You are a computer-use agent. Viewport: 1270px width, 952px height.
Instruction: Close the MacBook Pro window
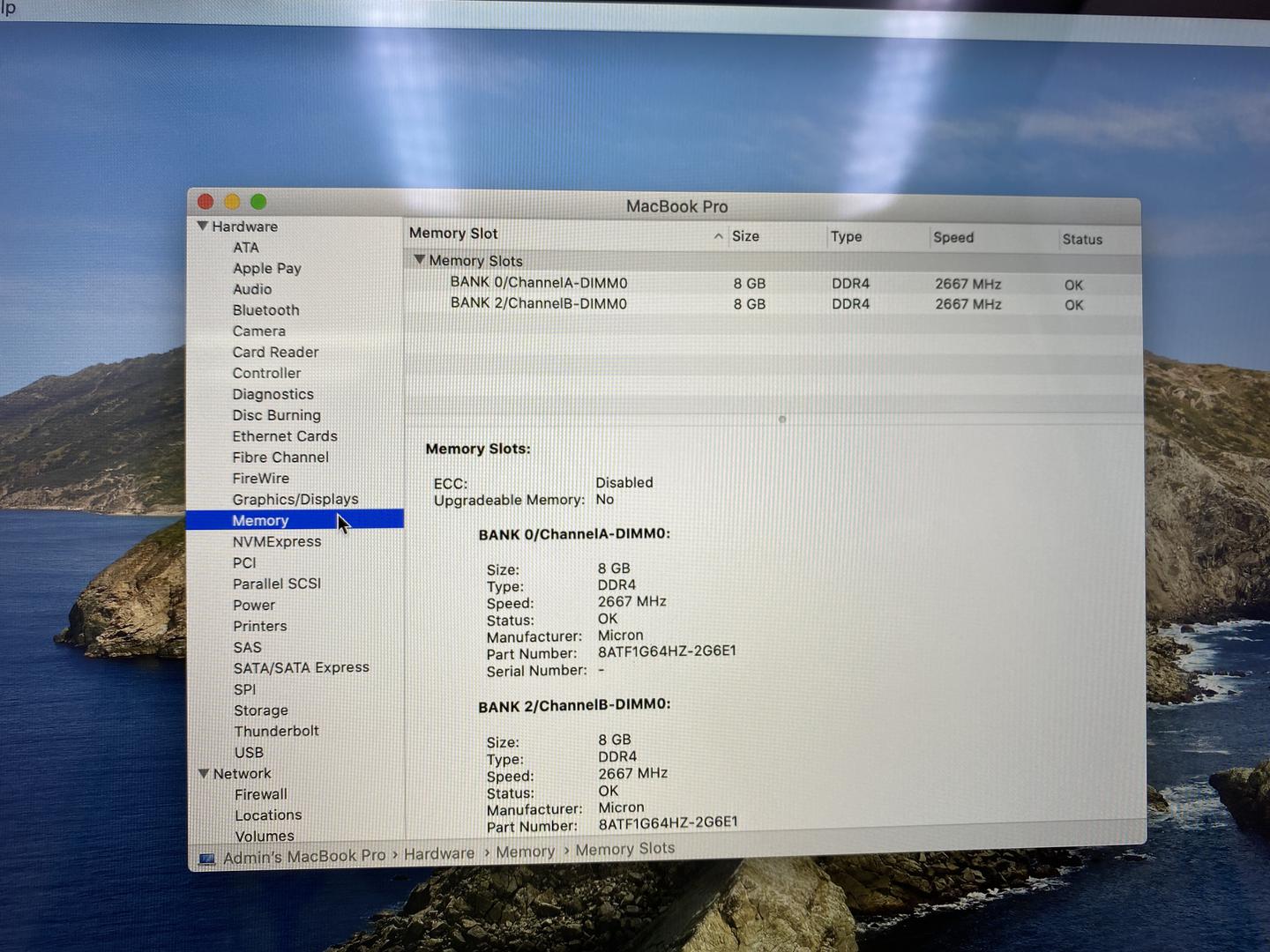(x=205, y=202)
